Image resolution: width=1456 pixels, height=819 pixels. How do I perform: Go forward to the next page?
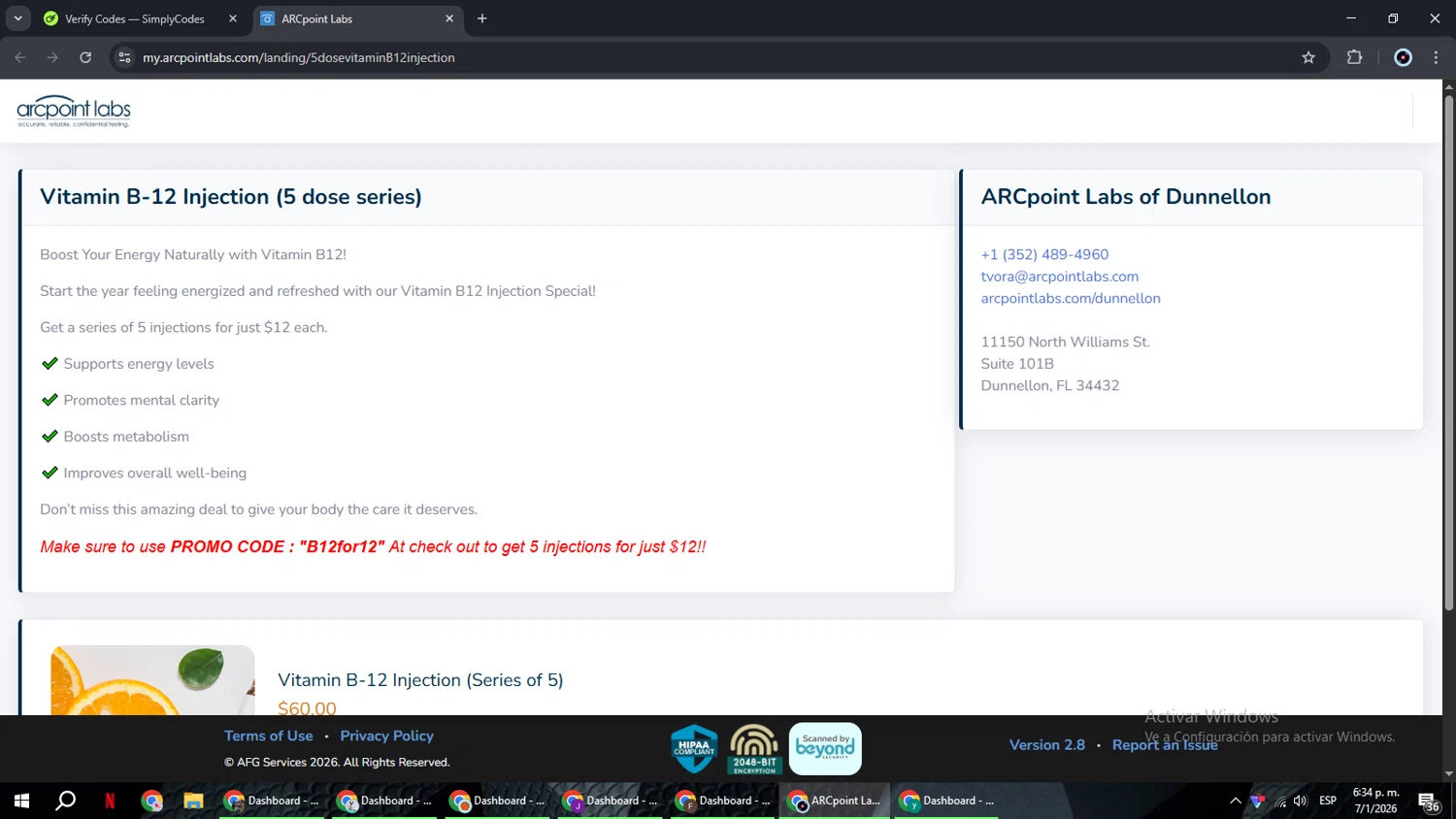click(52, 57)
